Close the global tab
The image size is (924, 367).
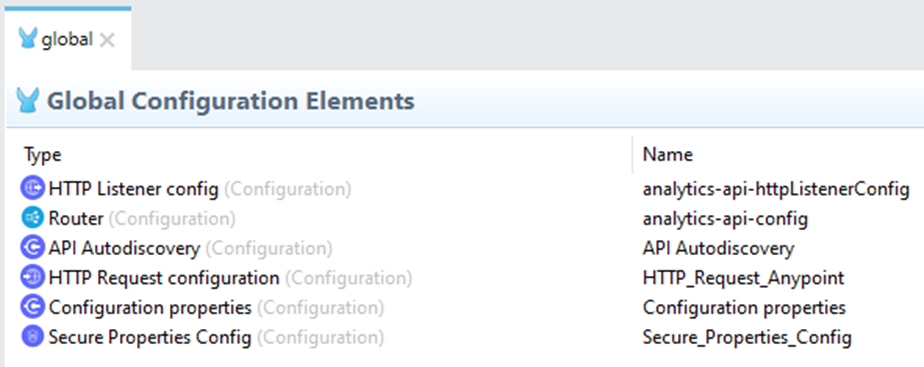[x=107, y=40]
